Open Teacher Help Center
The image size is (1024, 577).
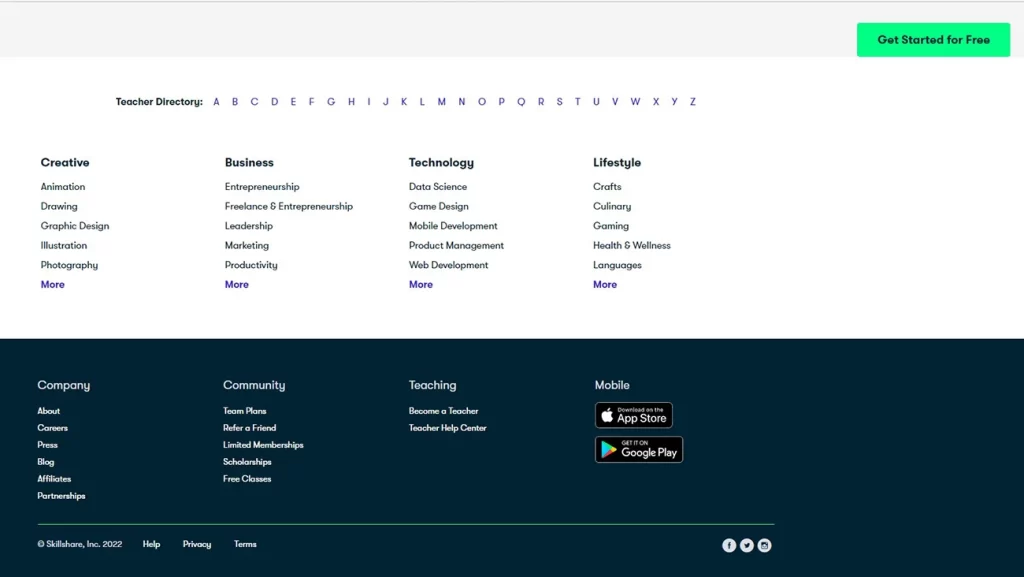click(447, 428)
